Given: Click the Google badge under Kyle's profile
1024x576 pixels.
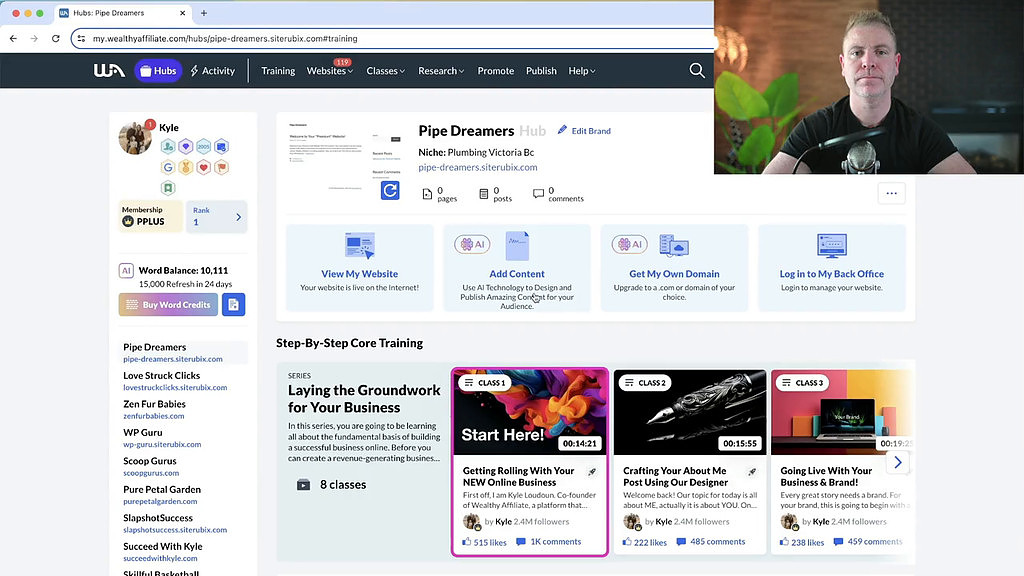Looking at the screenshot, I should tap(168, 167).
